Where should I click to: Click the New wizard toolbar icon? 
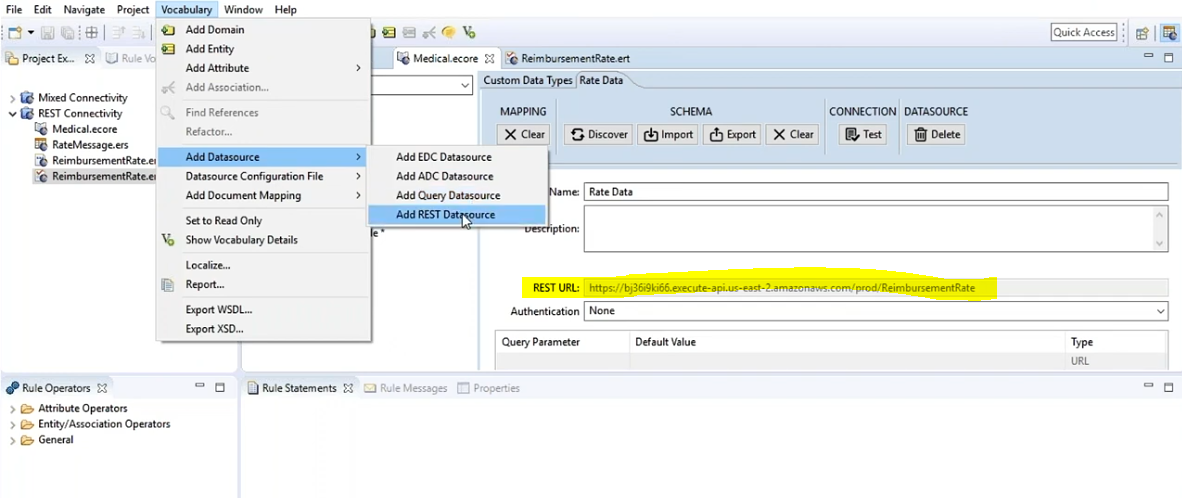(x=14, y=33)
